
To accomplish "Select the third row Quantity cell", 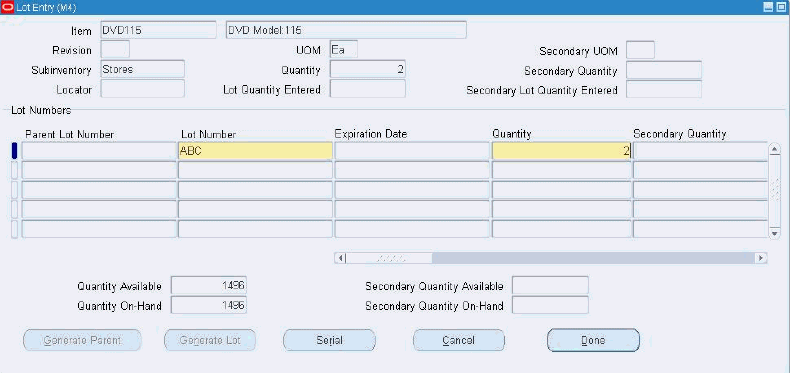I will [561, 190].
